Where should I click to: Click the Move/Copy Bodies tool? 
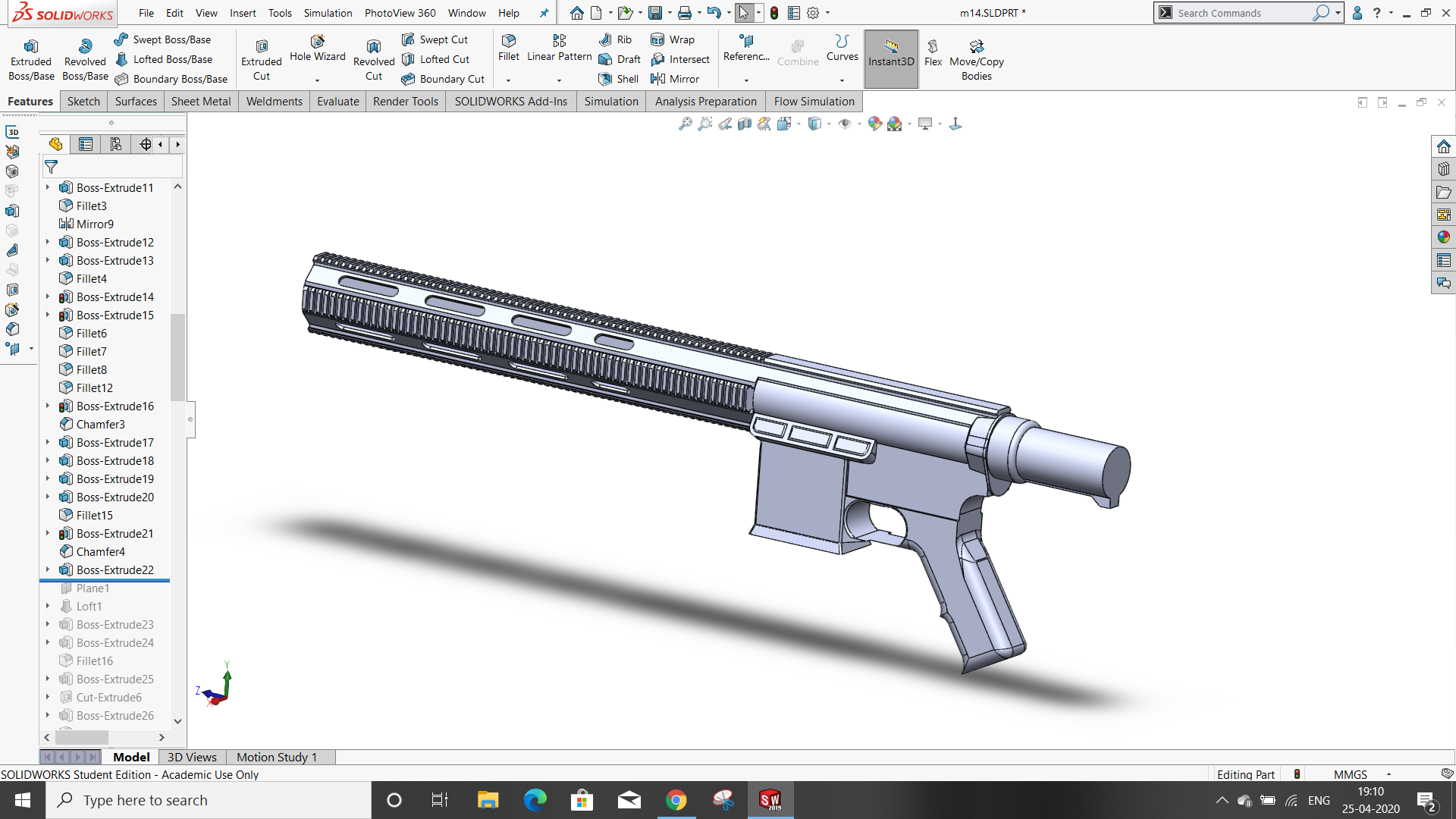tap(977, 60)
